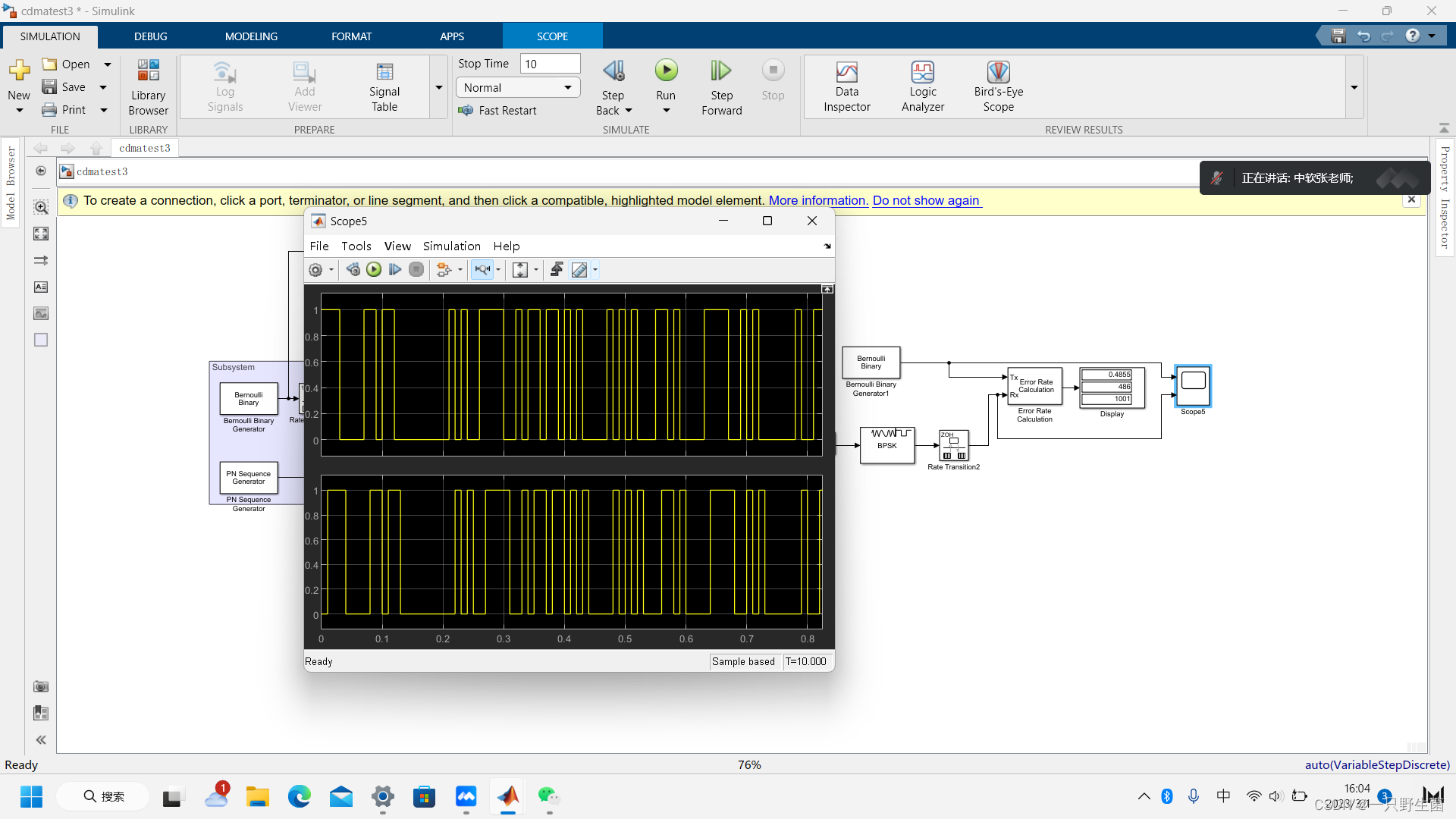Click the scope Scale Y-axis limits icon
The image size is (1456, 819).
coord(519,270)
